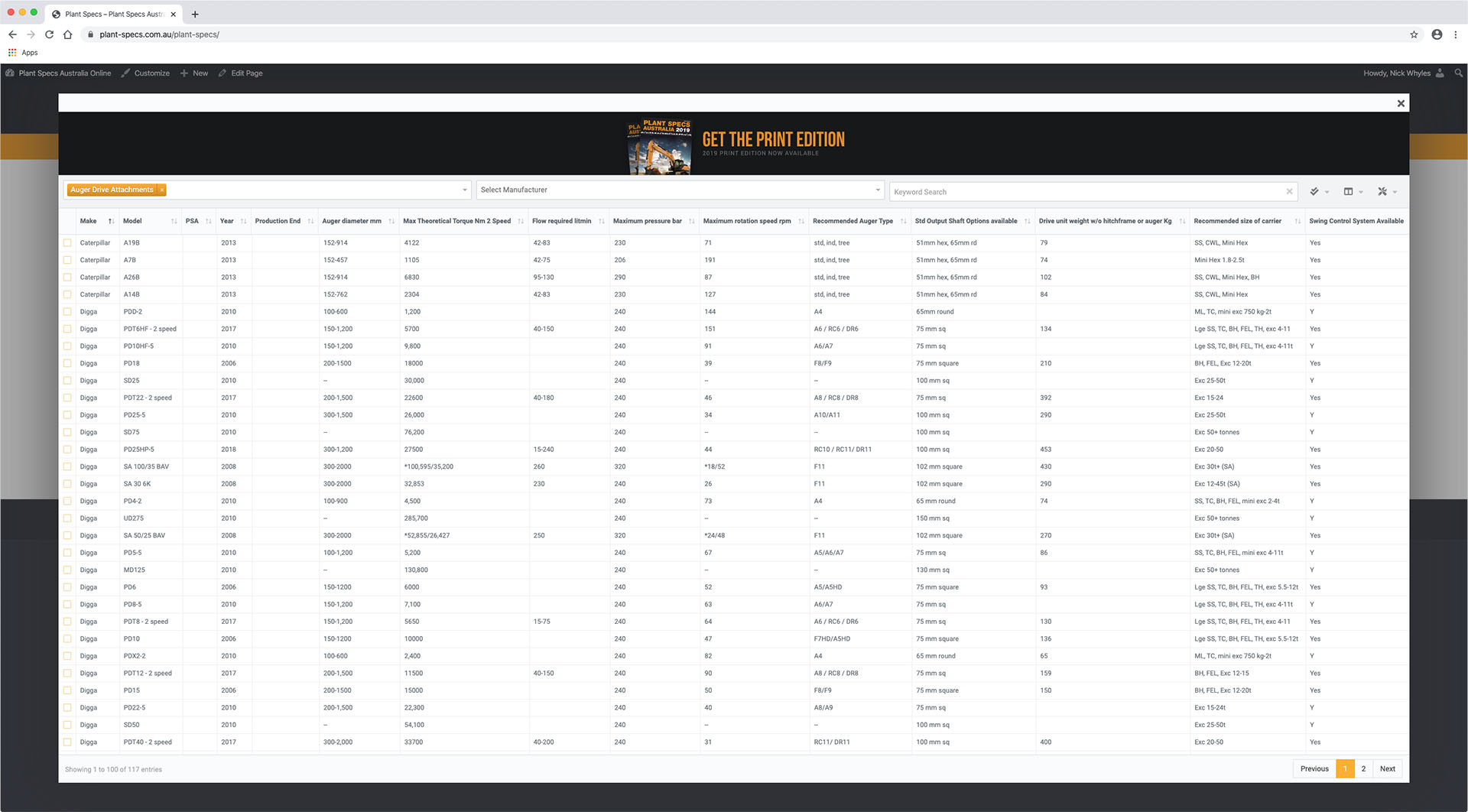Expand the category filter dropdown arrow

[464, 190]
